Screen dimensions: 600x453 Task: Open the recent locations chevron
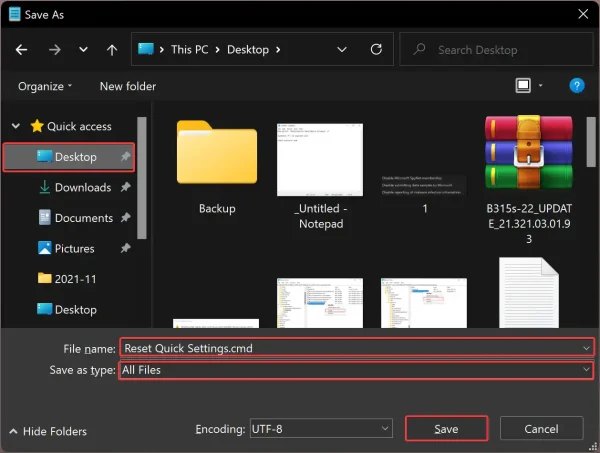click(x=83, y=50)
